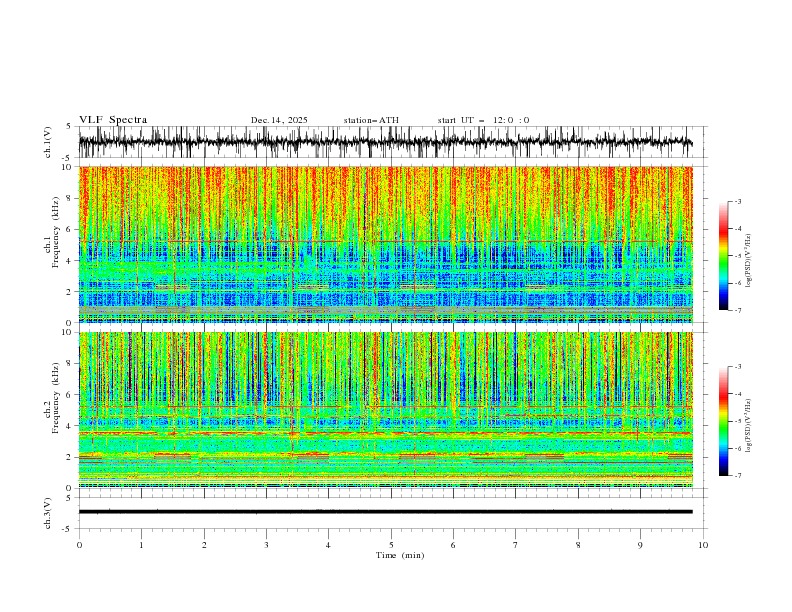Click the "4" kHz tick on ch.2 frequency axis
This screenshot has height=612, width=792.
(x=70, y=426)
